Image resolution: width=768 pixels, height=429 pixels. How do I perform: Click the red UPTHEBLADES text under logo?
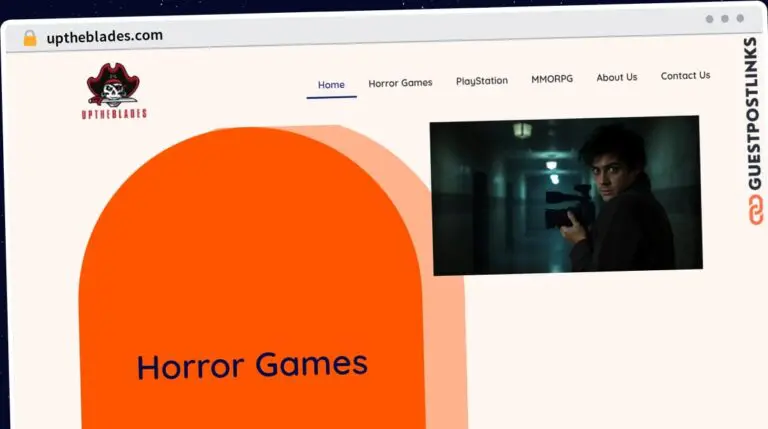point(116,114)
